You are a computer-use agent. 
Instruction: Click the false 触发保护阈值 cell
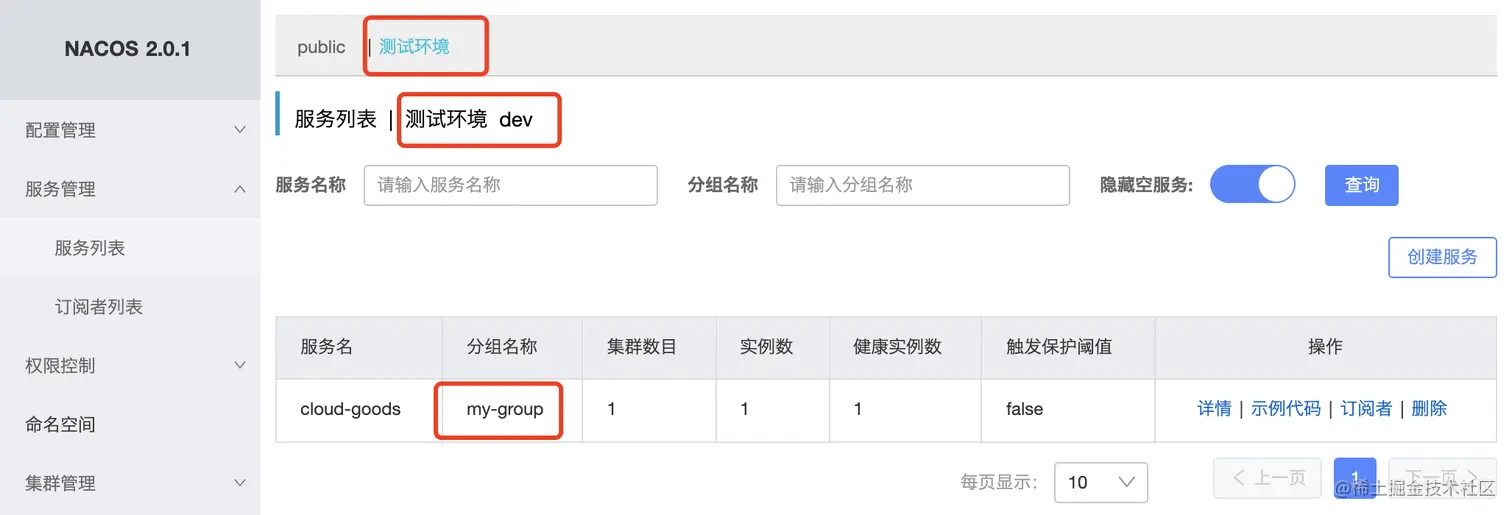1068,409
